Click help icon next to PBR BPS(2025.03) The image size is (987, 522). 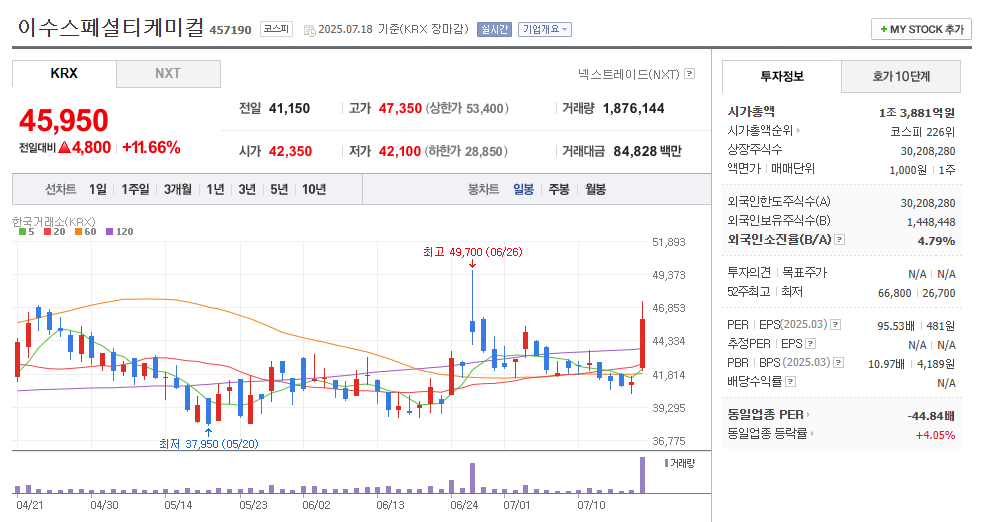tap(838, 362)
